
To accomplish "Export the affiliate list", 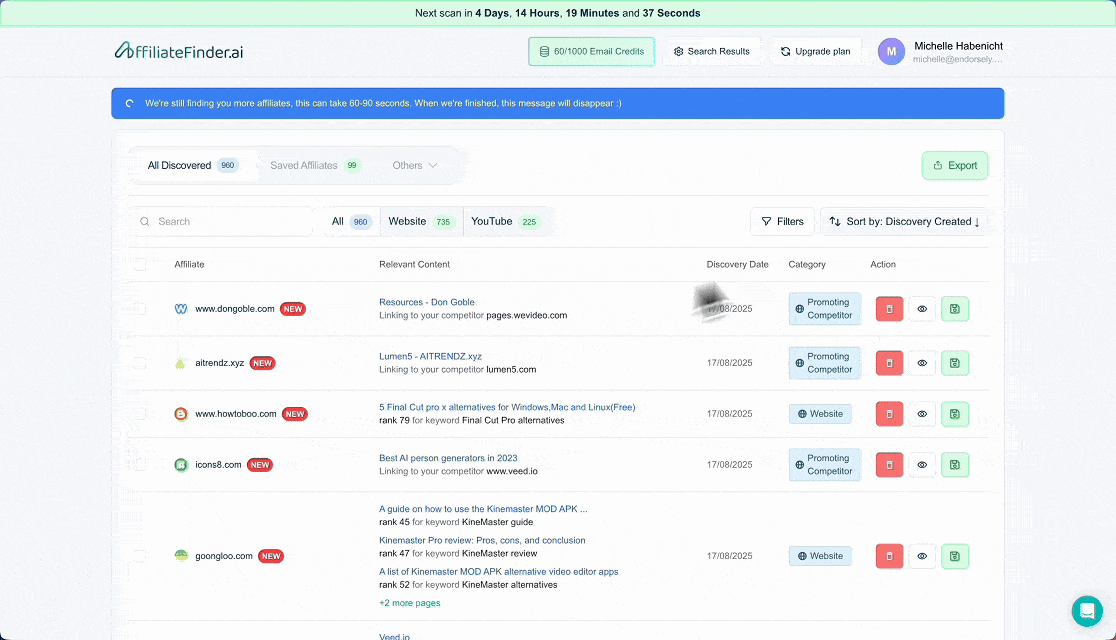I will pos(954,165).
